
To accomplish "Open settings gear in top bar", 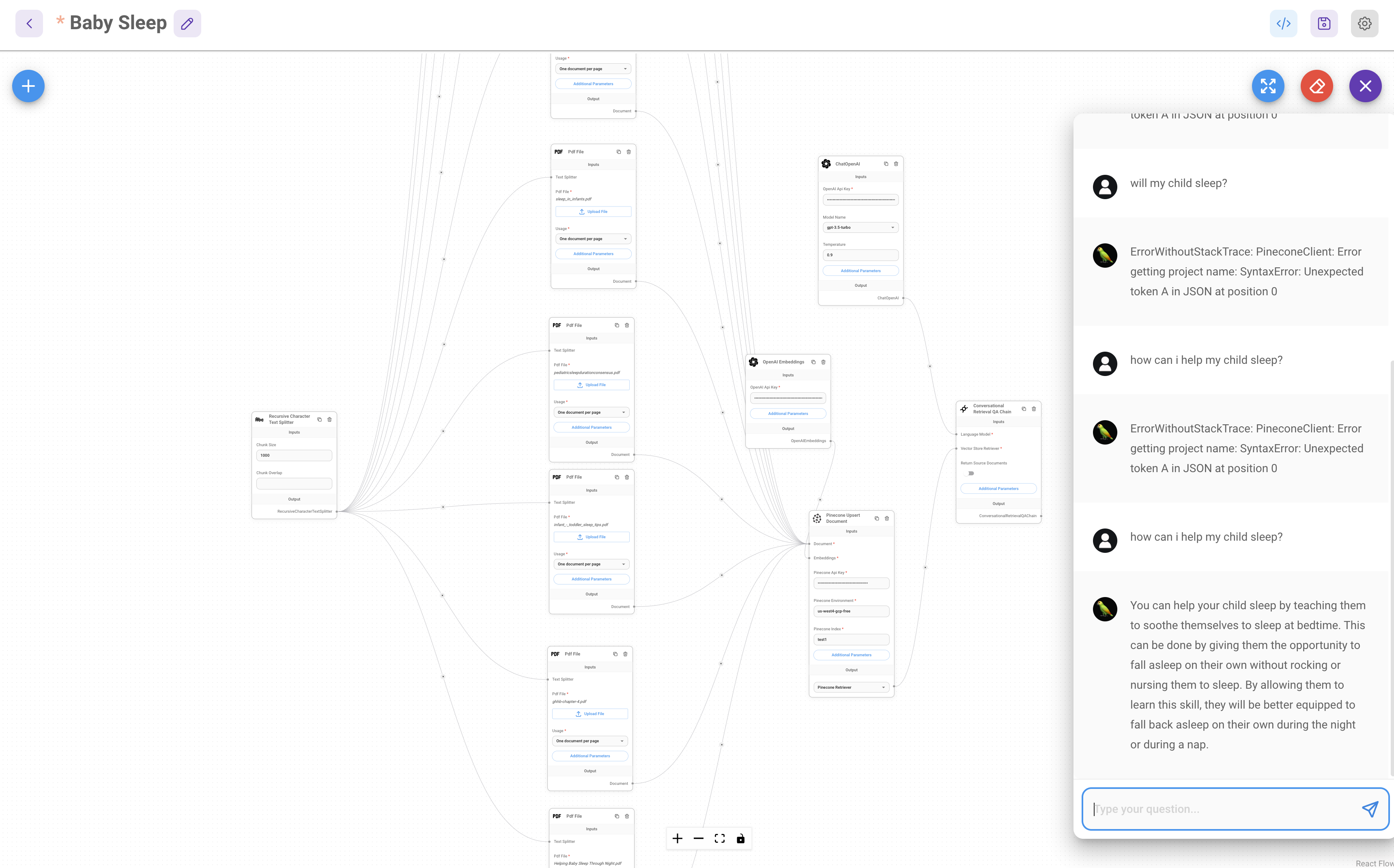I will (x=1365, y=24).
